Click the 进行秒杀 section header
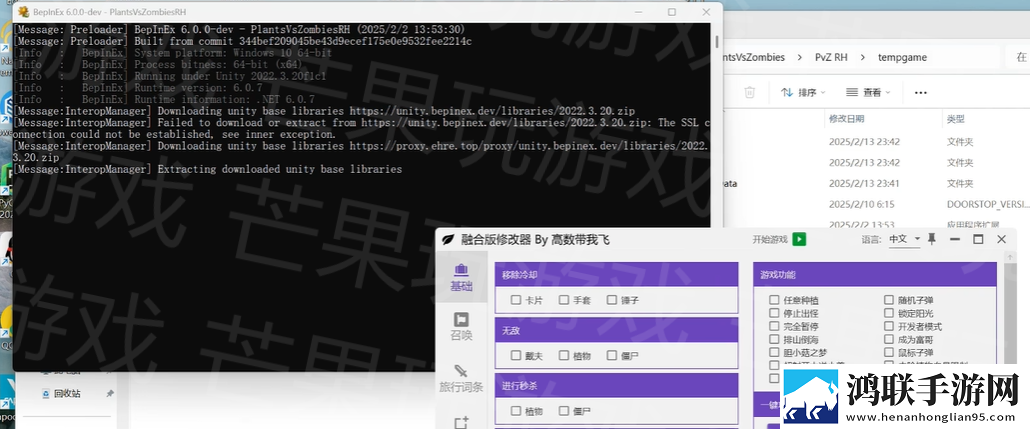This screenshot has width=1030, height=429. pos(616,386)
